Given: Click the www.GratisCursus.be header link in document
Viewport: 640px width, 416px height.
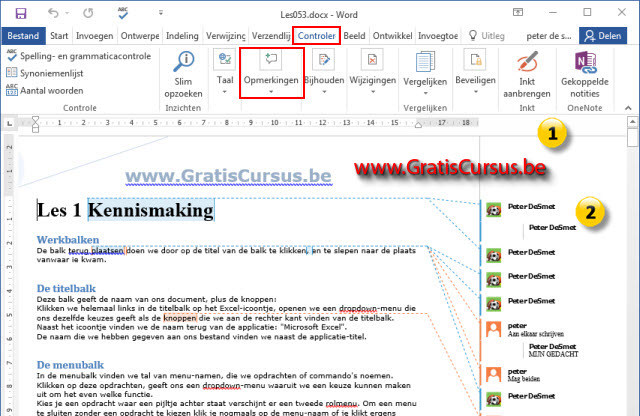Looking at the screenshot, I should pos(229,176).
